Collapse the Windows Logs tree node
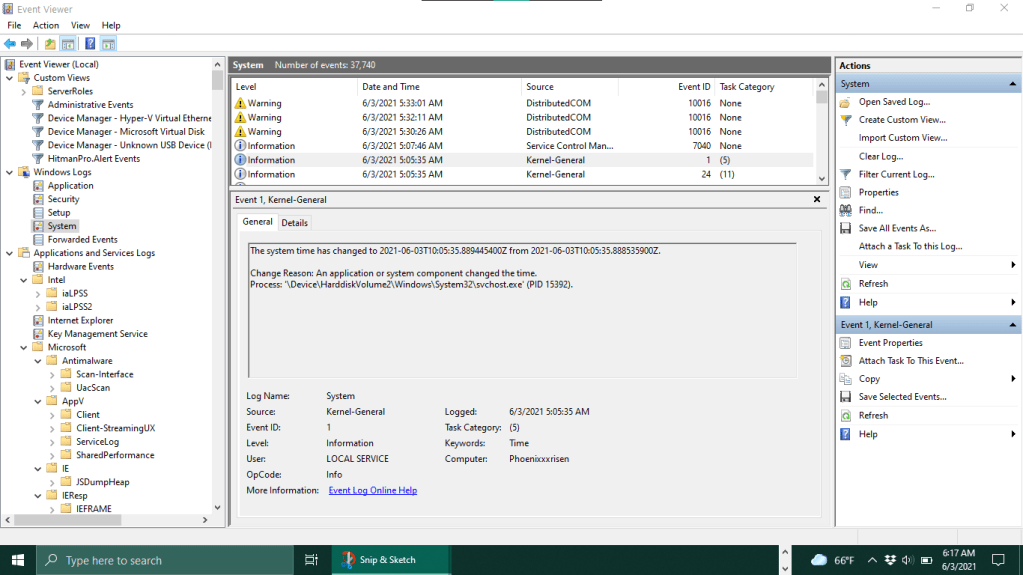 (x=10, y=172)
